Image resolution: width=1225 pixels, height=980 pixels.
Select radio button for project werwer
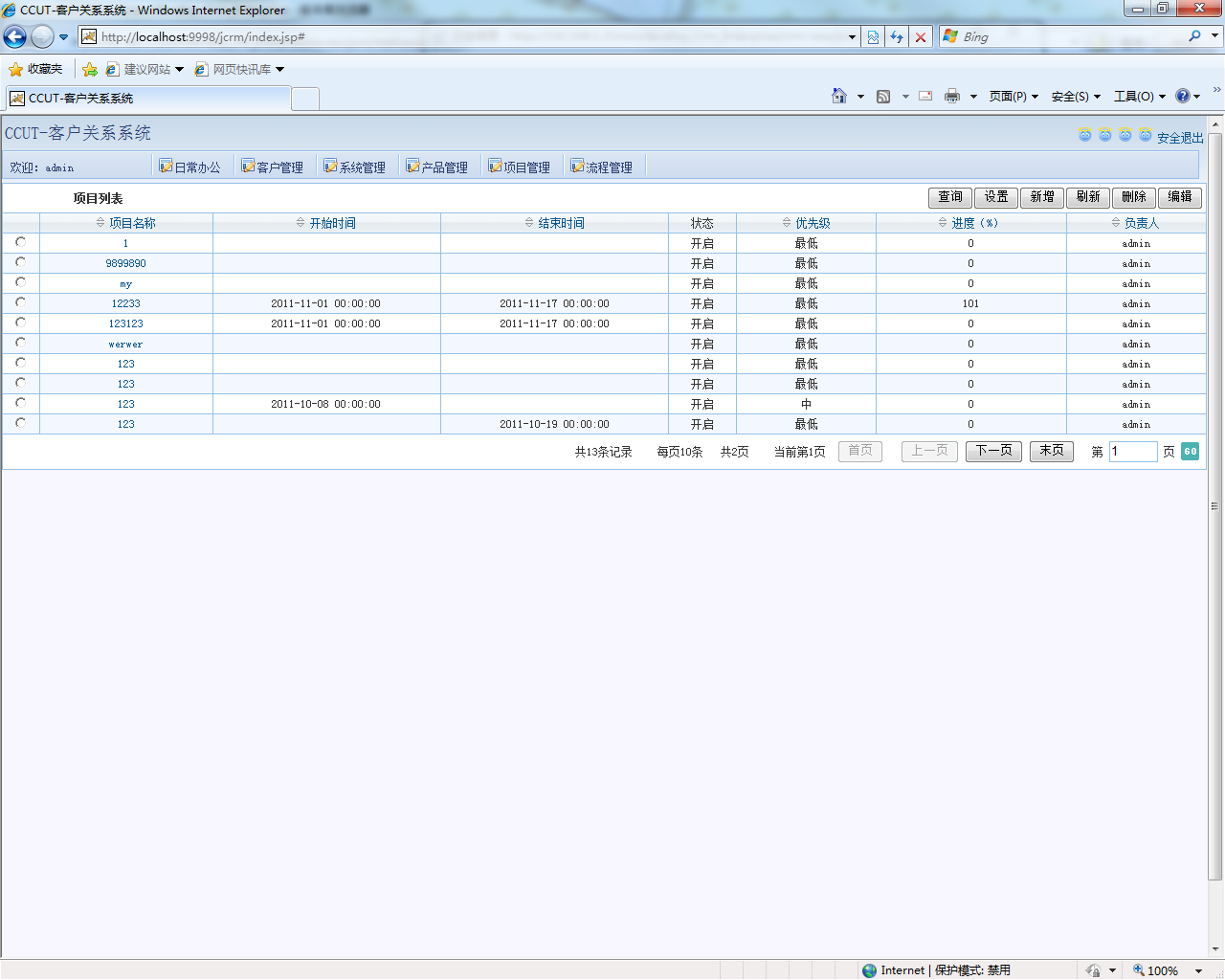pyautogui.click(x=21, y=343)
